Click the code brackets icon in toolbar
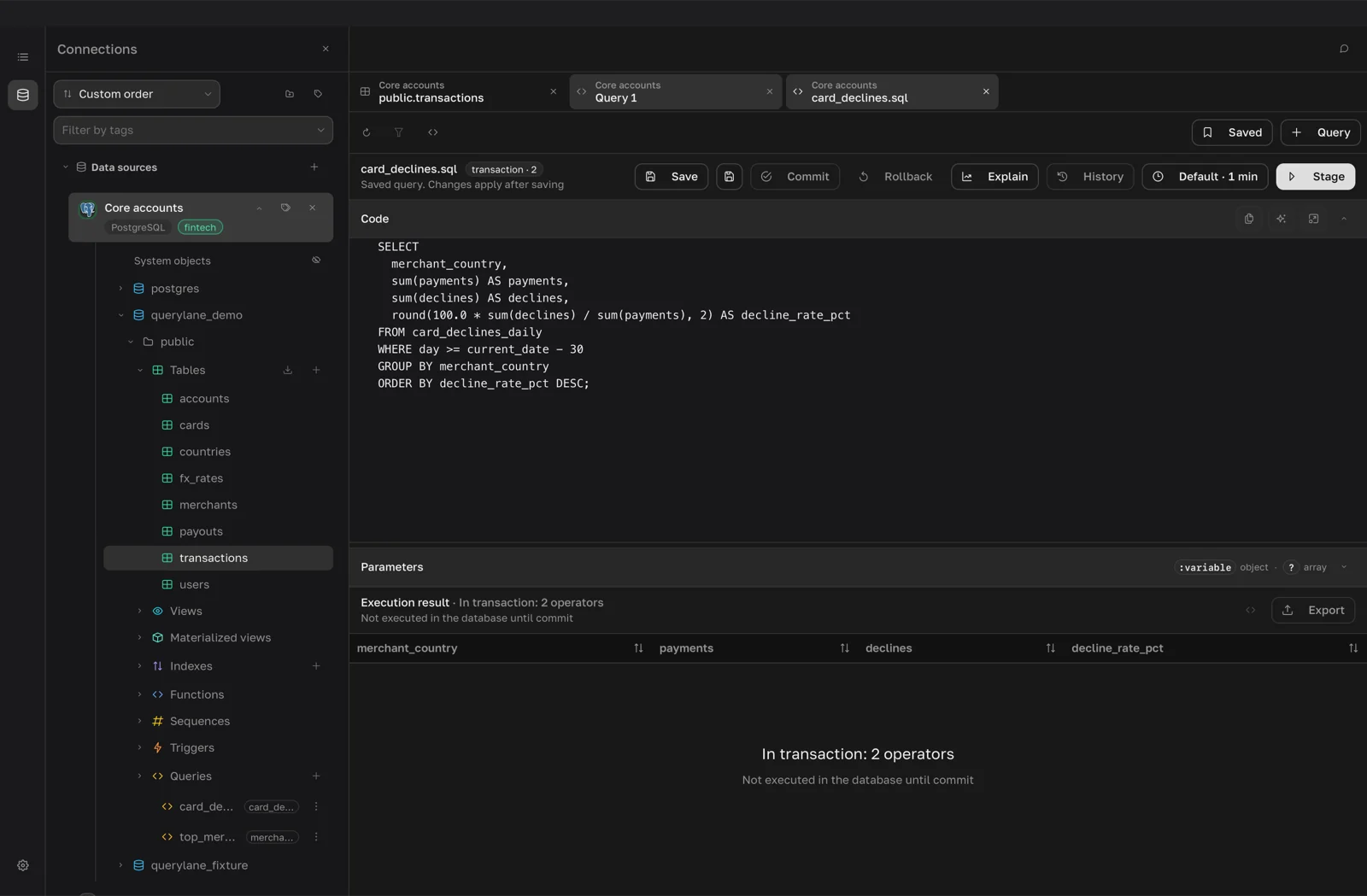Screen dimensions: 1367x896 (x=433, y=132)
